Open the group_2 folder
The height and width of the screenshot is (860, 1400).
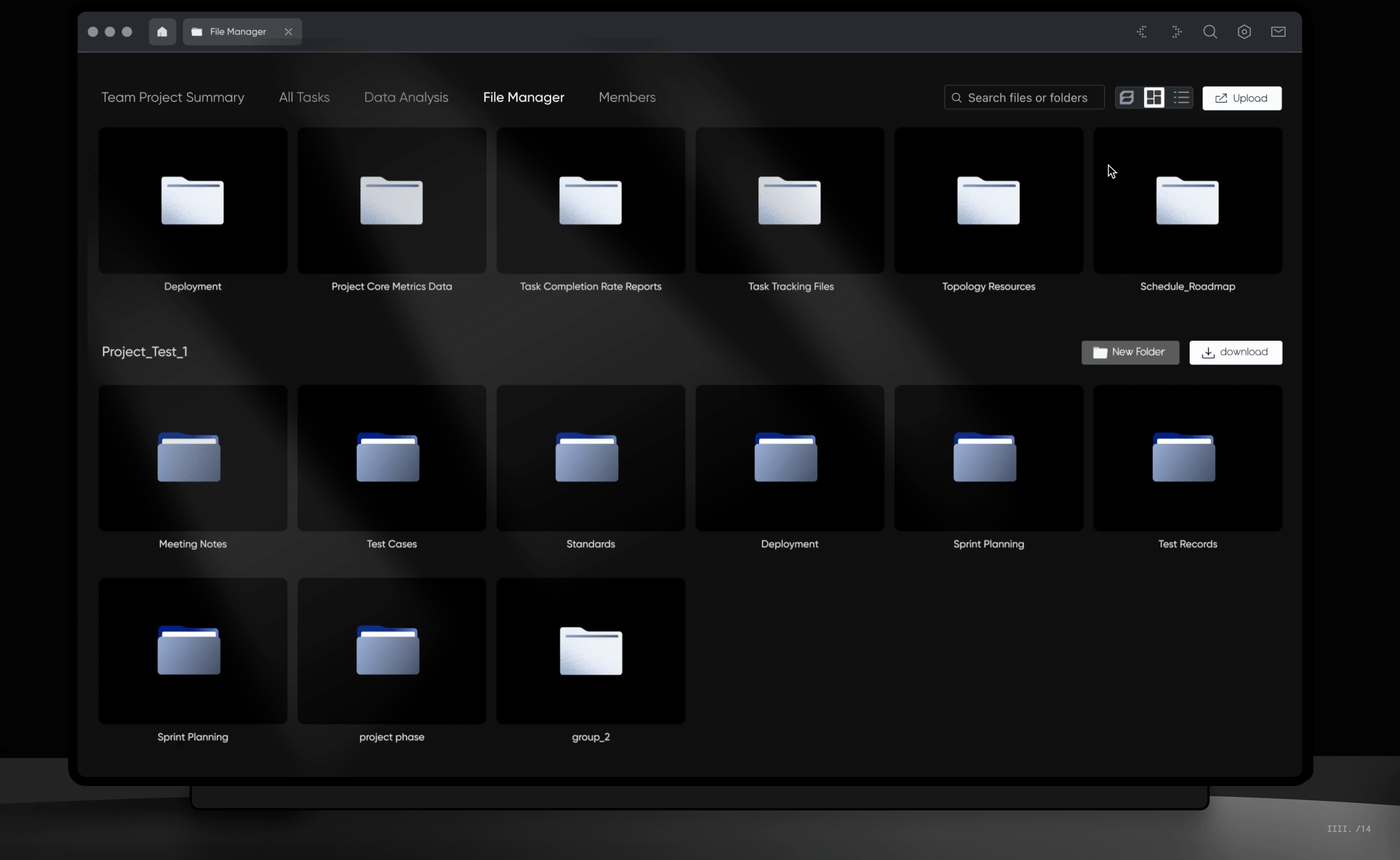[x=591, y=651]
